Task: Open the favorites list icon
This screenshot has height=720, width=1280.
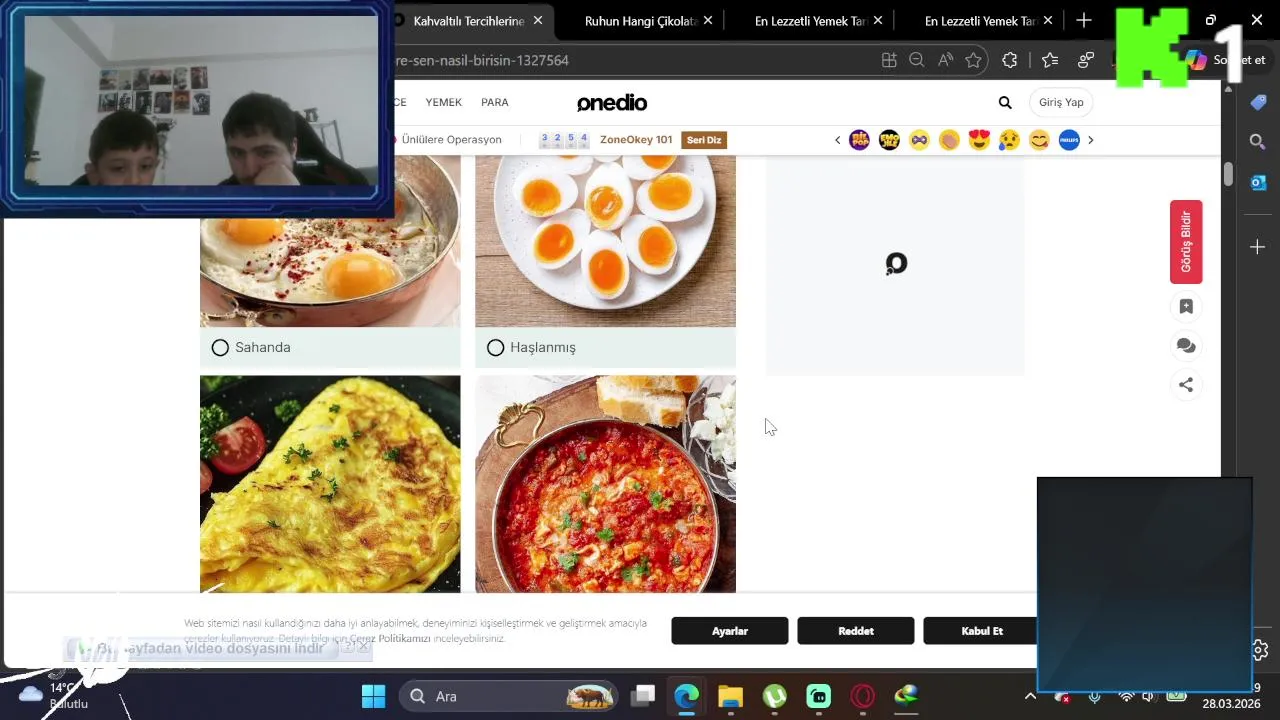Action: [1050, 60]
